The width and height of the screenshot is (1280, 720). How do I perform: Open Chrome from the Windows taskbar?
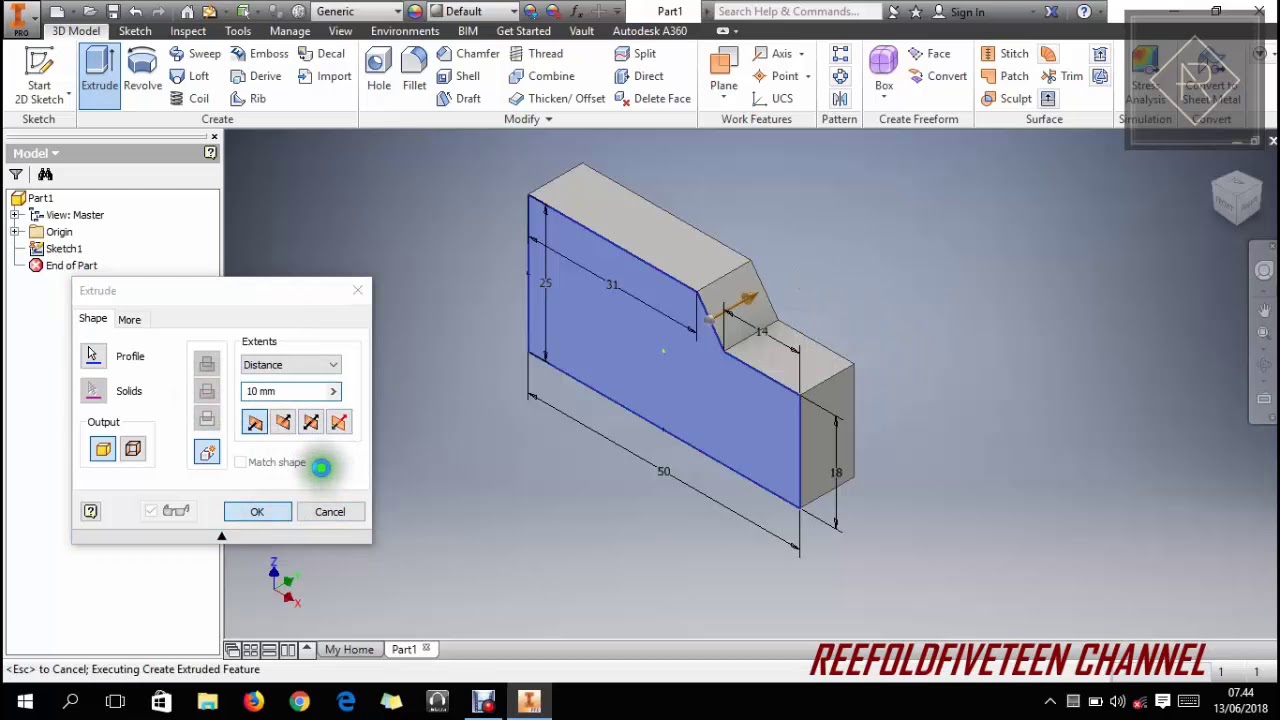[300, 702]
